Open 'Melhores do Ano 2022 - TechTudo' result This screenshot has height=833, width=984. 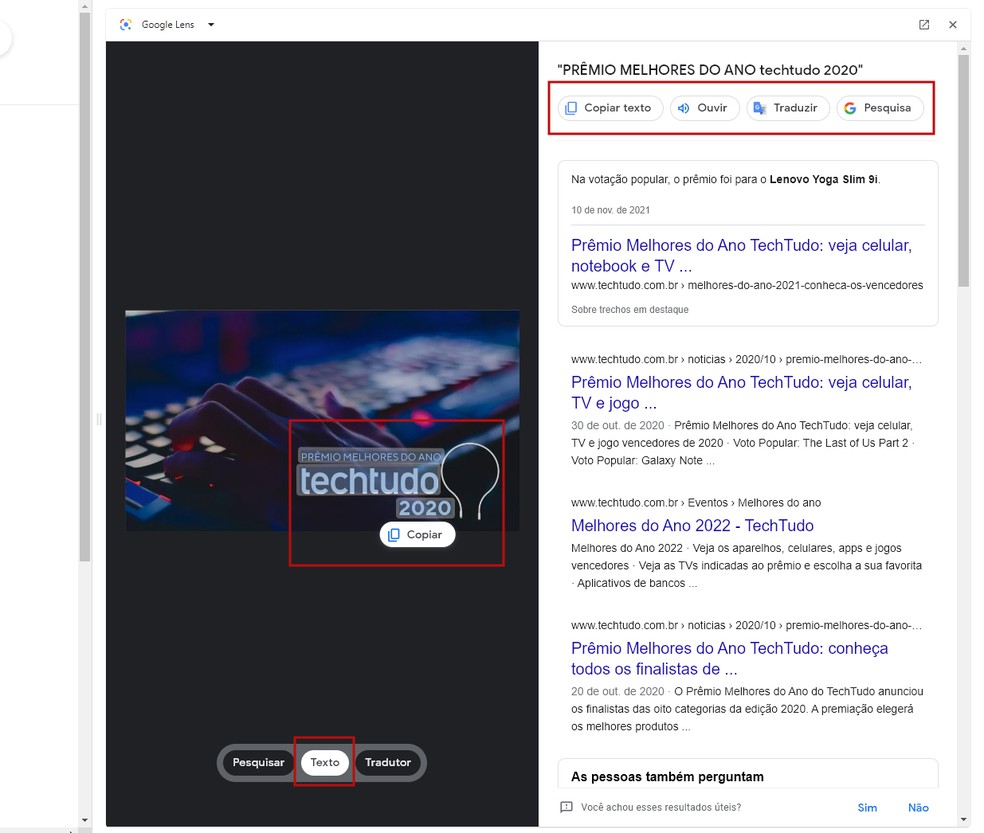pyautogui.click(x=692, y=525)
